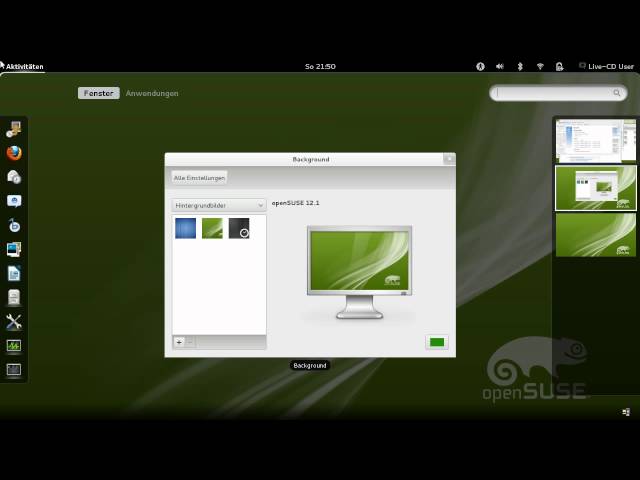The height and width of the screenshot is (480, 640).
Task: Open the file manager cabinet icon
Action: pos(14,297)
